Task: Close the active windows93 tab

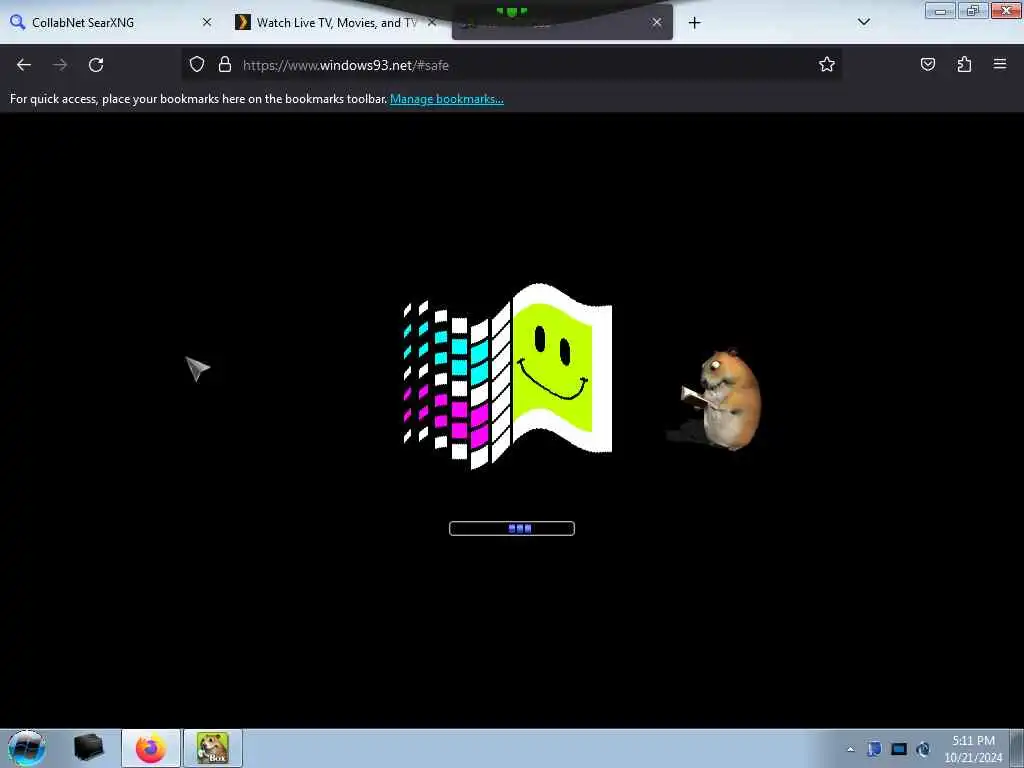Action: pos(656,22)
